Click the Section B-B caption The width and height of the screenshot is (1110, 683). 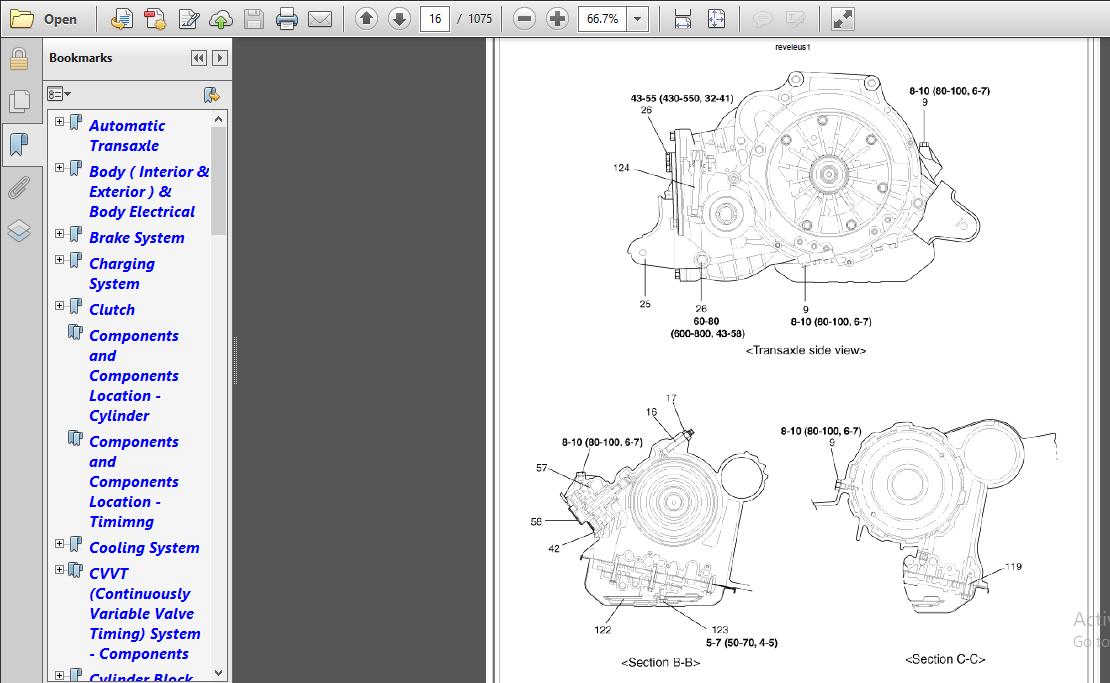[x=660, y=662]
